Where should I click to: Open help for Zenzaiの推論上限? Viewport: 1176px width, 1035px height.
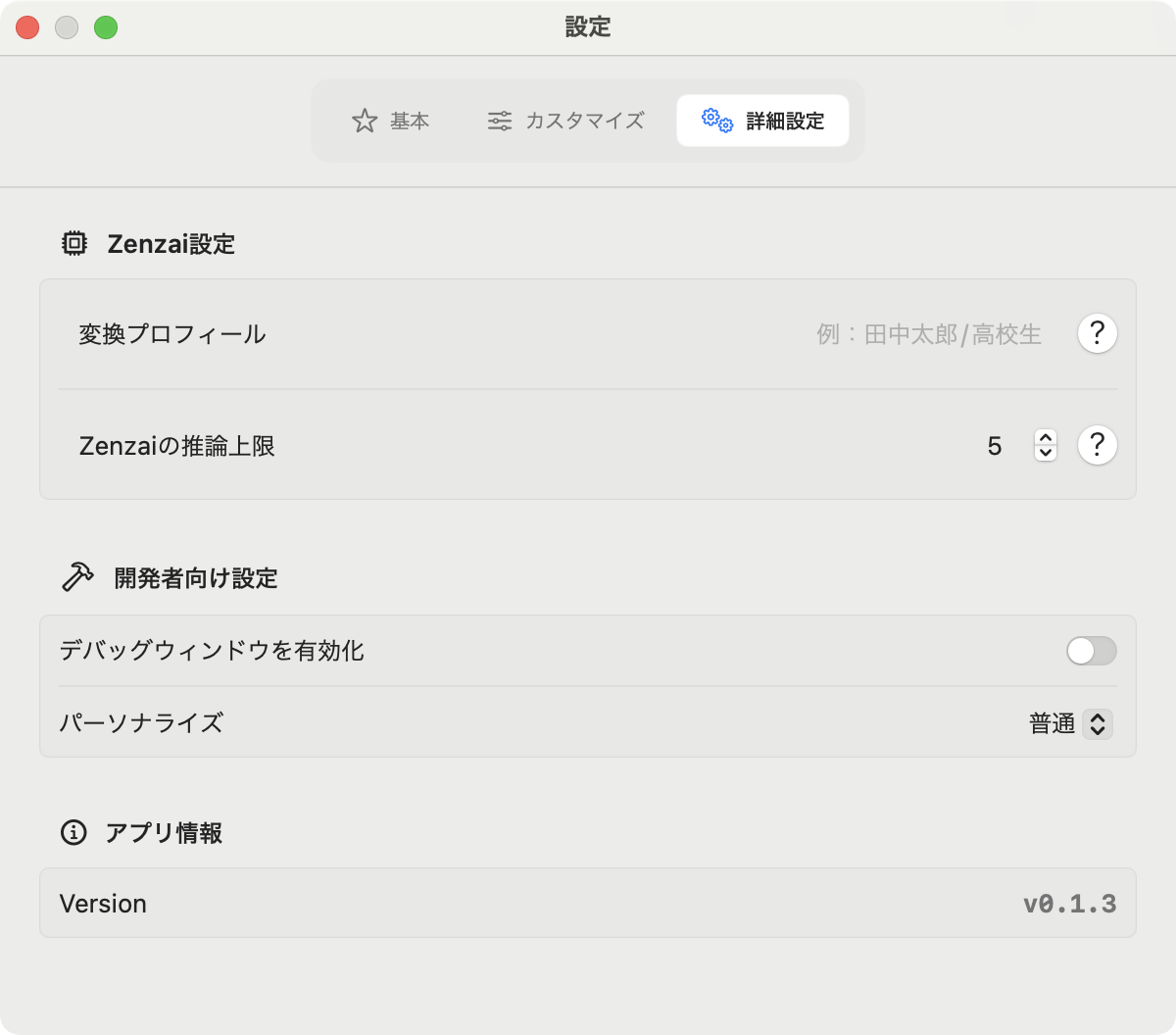[1098, 445]
